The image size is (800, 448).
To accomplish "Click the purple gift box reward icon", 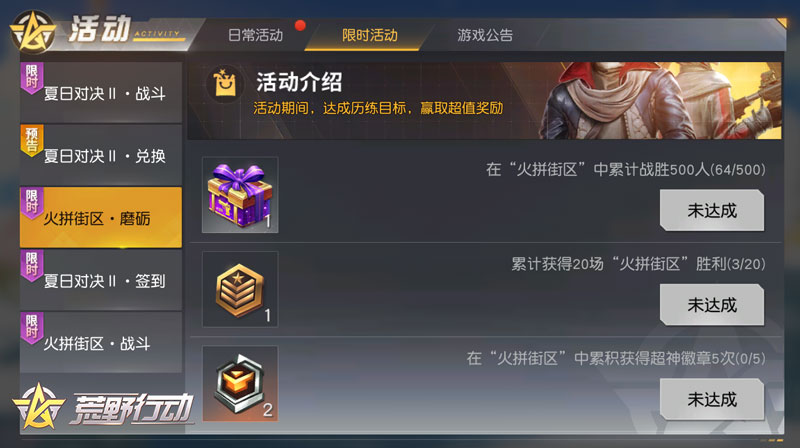I will click(240, 195).
